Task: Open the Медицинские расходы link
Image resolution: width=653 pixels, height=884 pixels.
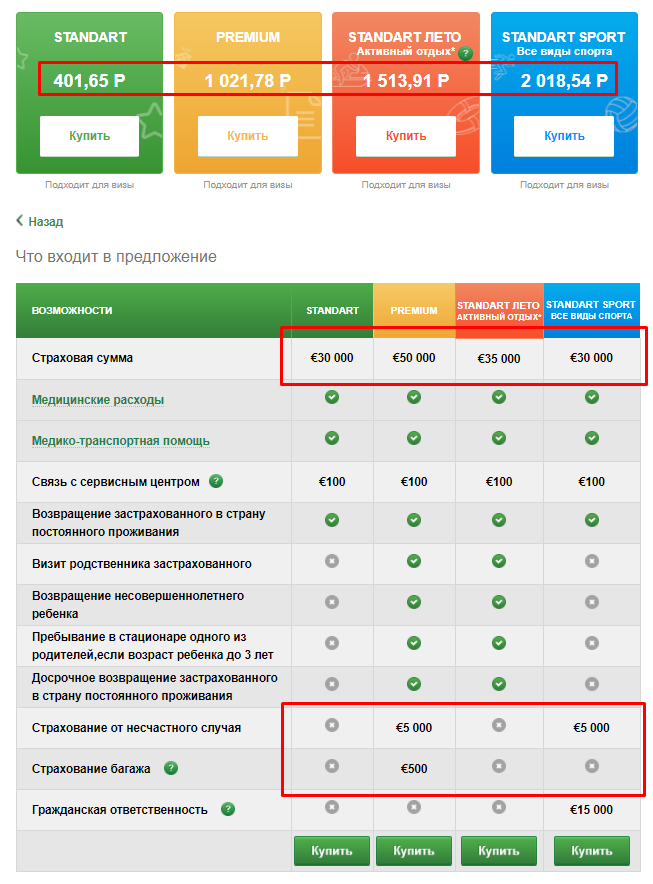Action: [98, 400]
